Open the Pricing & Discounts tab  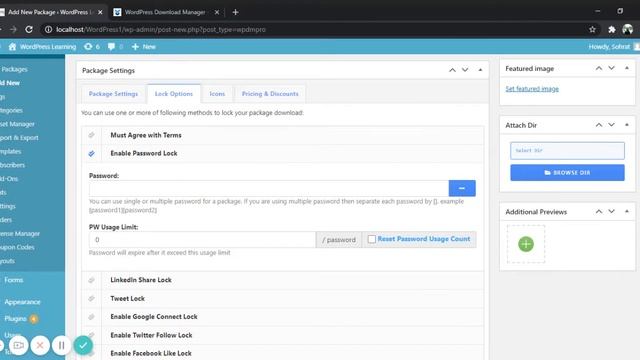(x=270, y=94)
